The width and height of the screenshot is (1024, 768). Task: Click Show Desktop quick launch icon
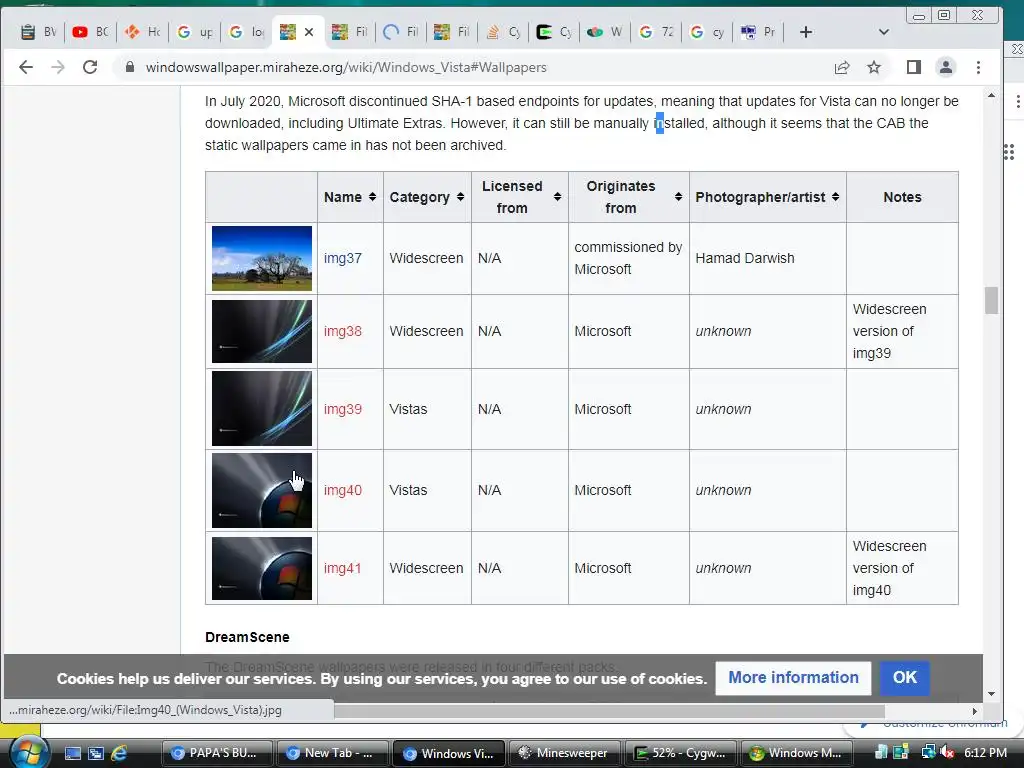pos(72,754)
